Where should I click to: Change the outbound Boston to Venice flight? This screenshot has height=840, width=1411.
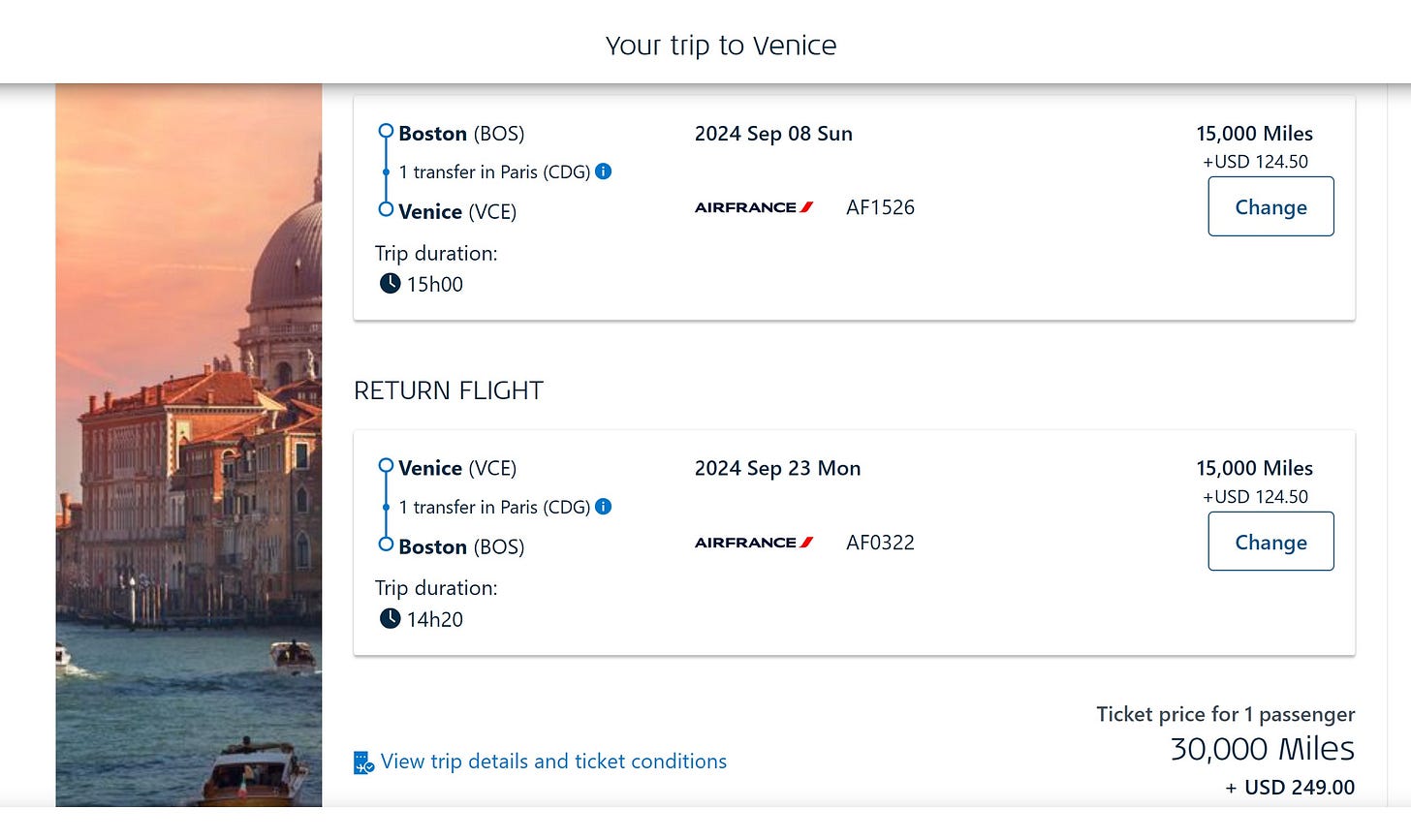(x=1270, y=206)
